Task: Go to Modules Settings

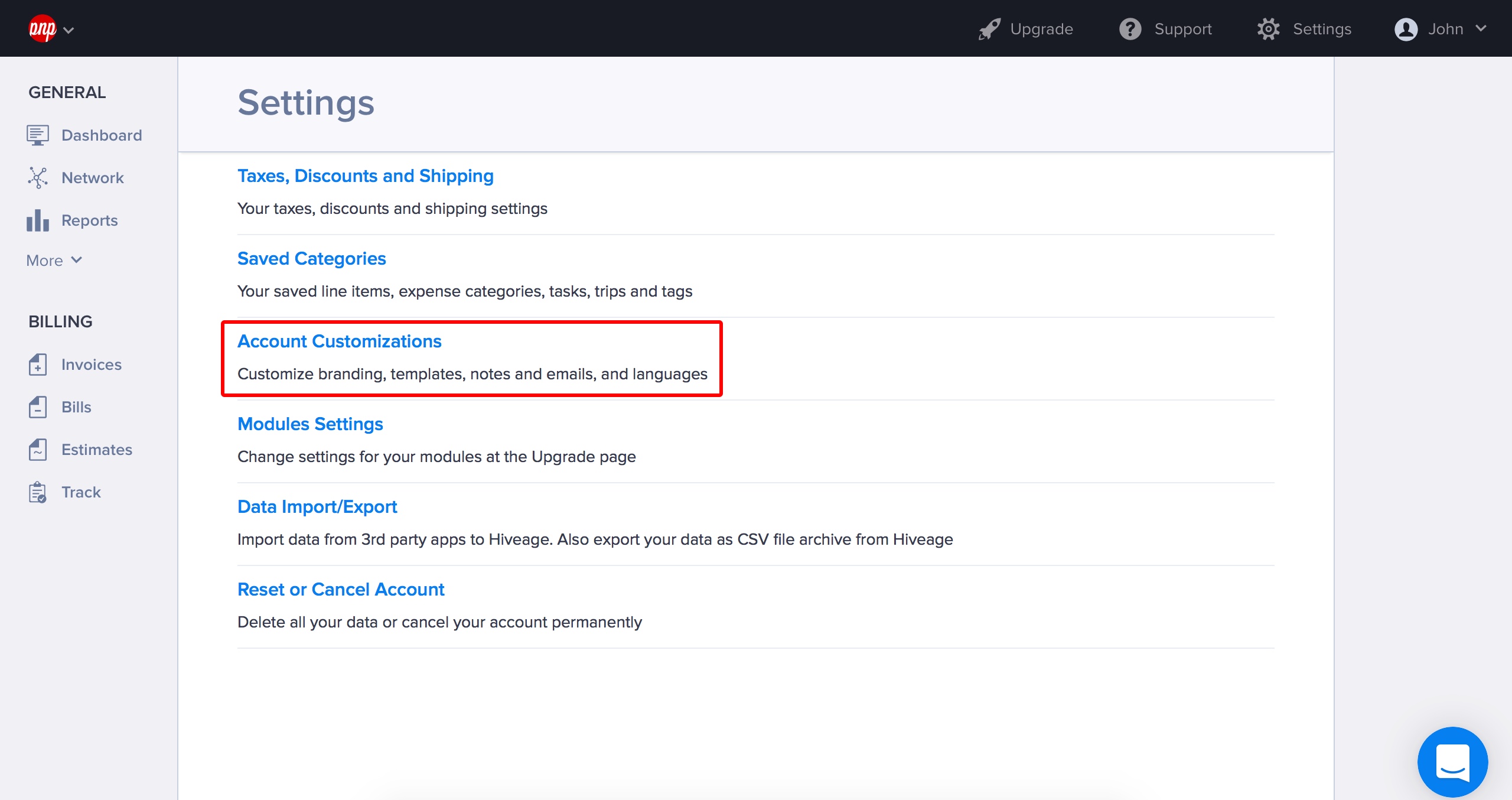Action: tap(310, 424)
